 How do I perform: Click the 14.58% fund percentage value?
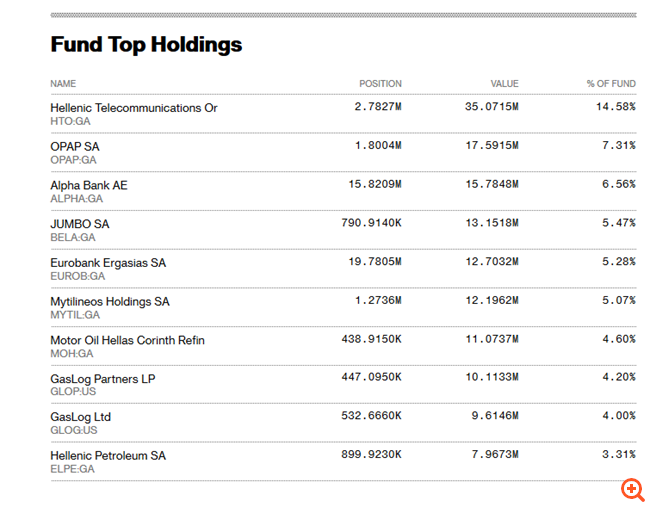point(615,107)
